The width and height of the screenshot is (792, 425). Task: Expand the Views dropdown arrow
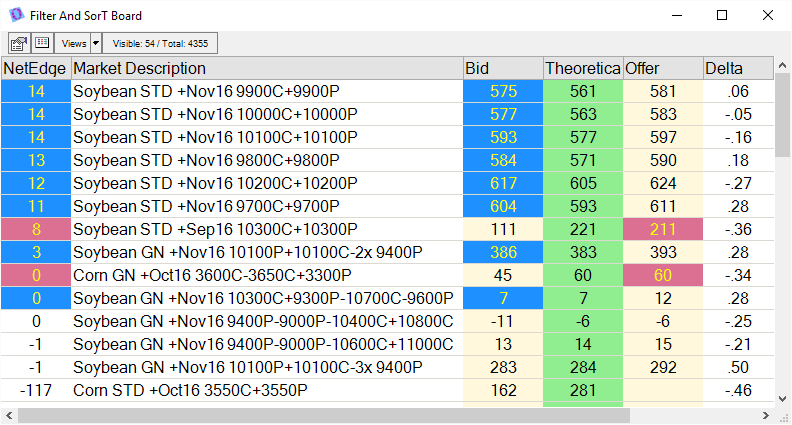(x=96, y=43)
